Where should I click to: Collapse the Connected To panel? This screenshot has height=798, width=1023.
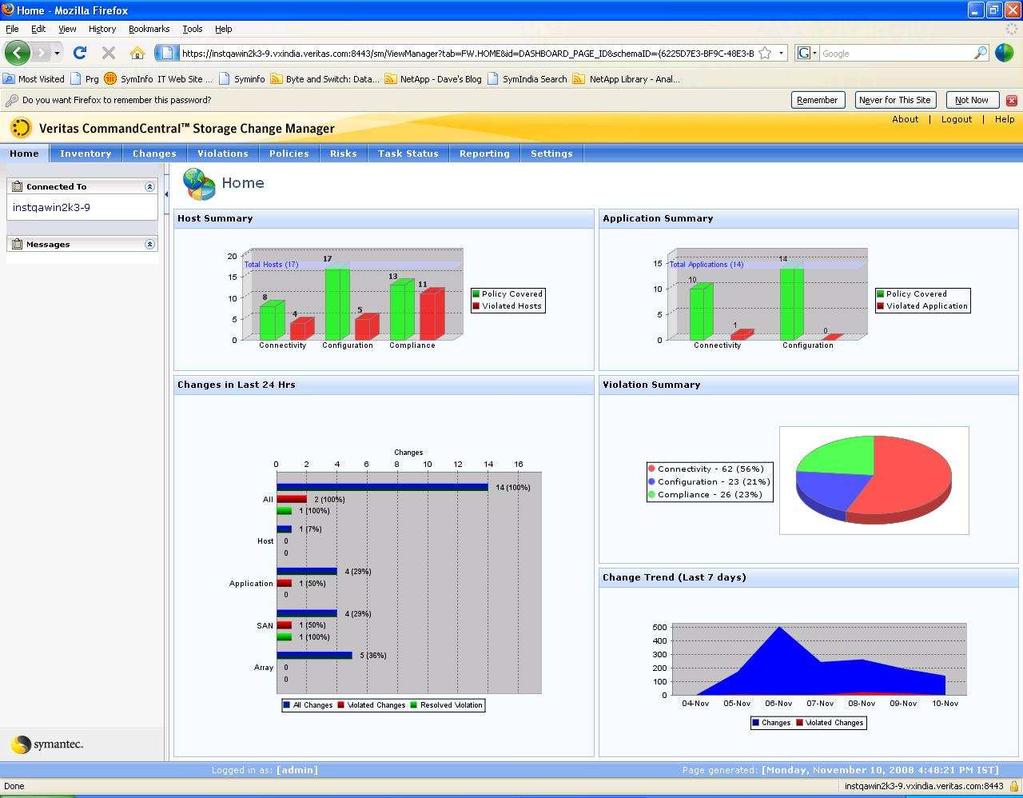point(149,187)
